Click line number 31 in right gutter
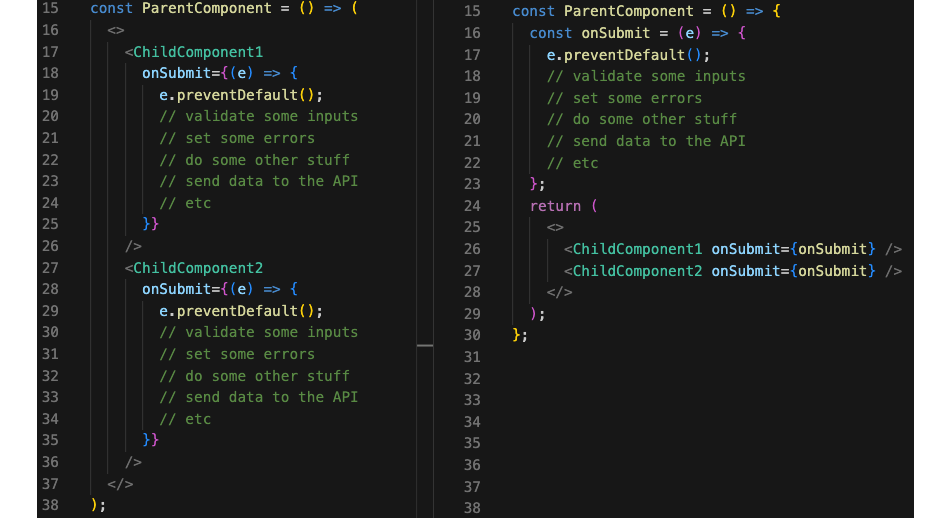This screenshot has width=950, height=518. pyautogui.click(x=473, y=357)
